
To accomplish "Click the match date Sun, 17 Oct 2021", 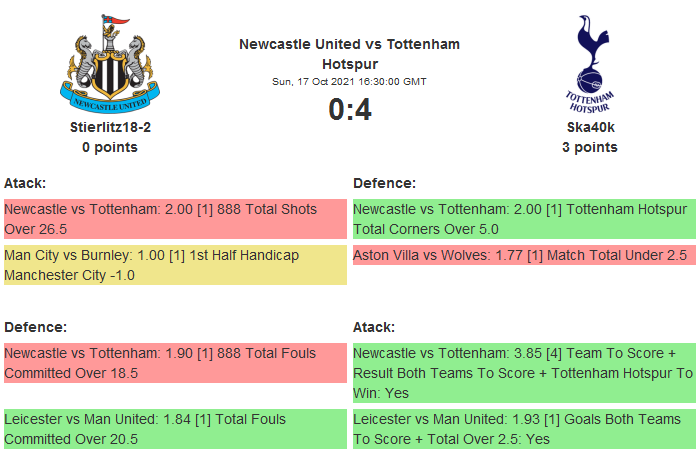I will [x=349, y=81].
